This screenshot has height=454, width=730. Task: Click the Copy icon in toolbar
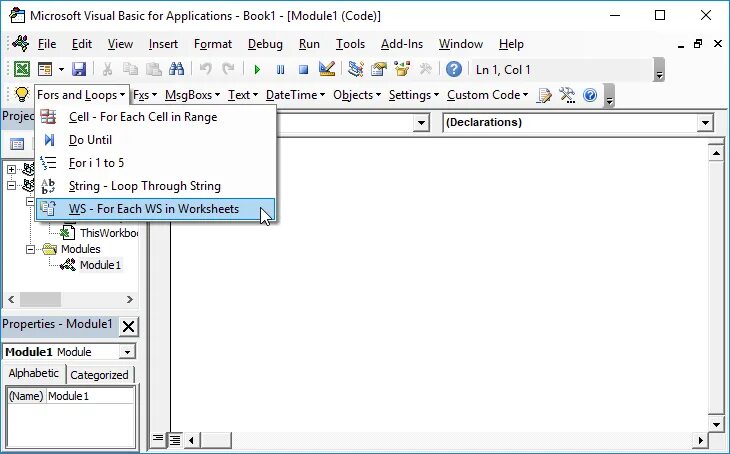click(130, 69)
